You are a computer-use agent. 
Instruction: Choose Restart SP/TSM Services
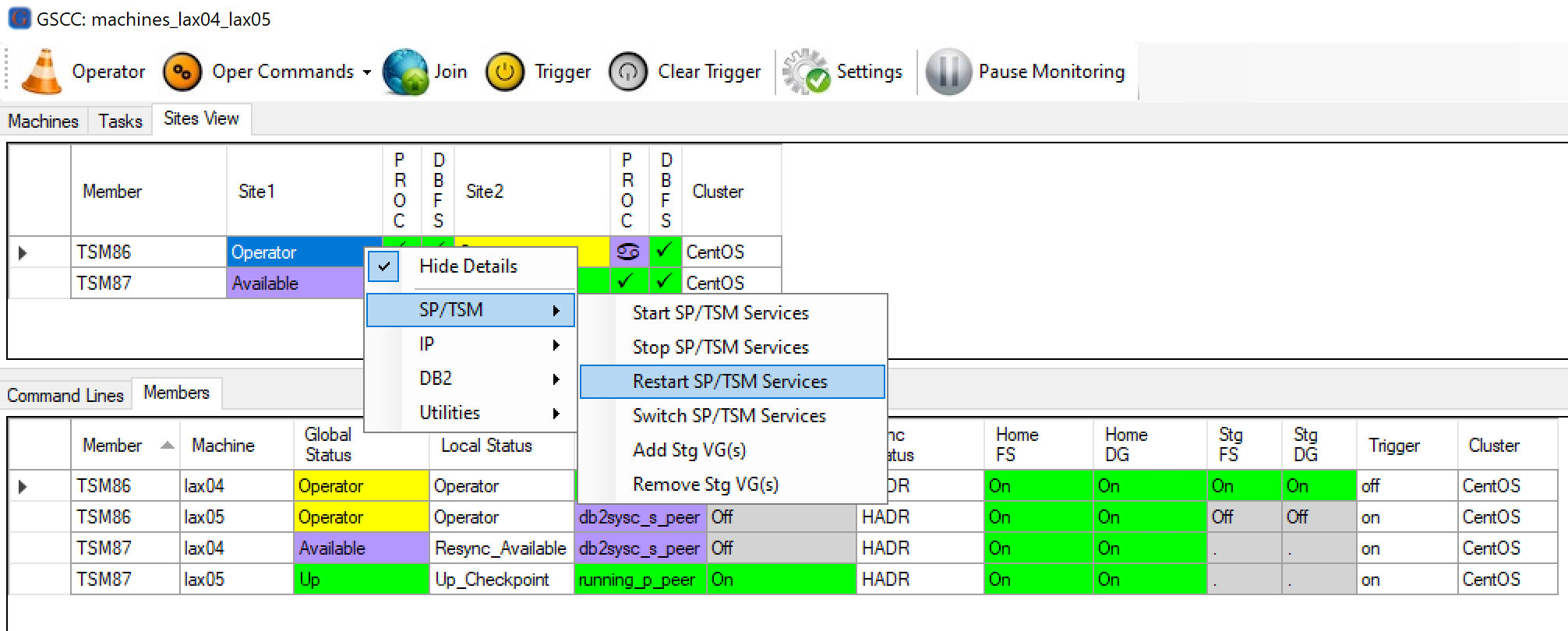[x=732, y=382]
